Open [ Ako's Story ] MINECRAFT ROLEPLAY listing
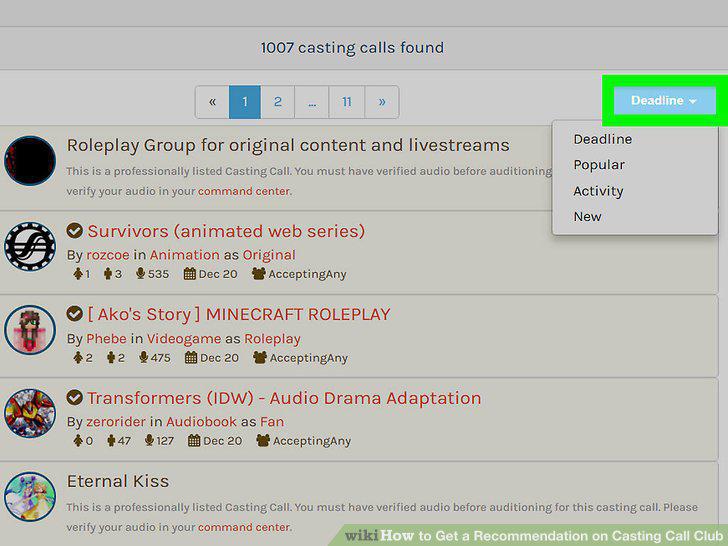This screenshot has height=546, width=728. point(239,314)
